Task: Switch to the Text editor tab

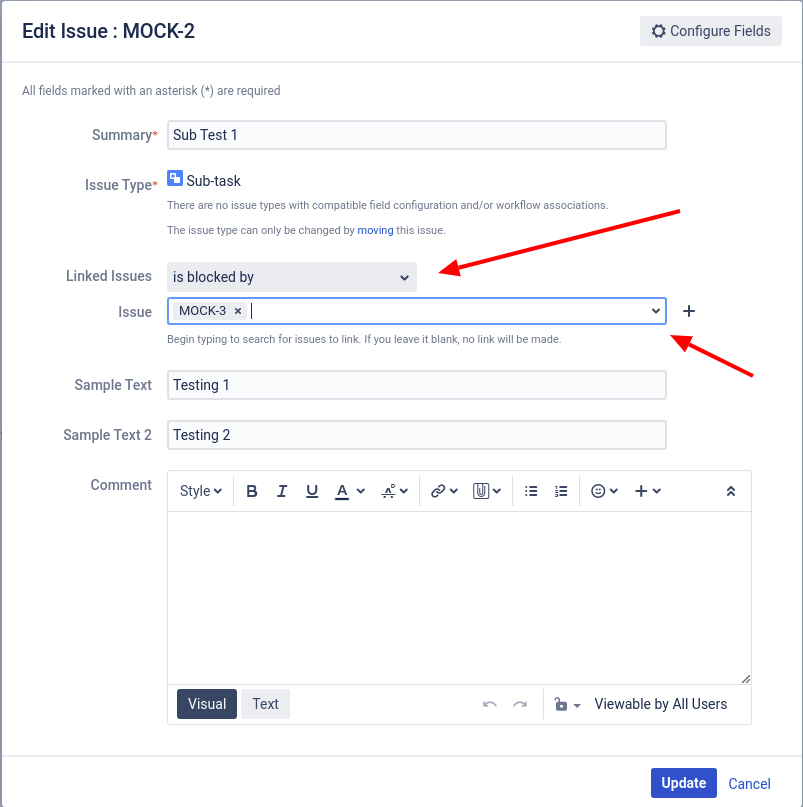Action: pyautogui.click(x=265, y=704)
